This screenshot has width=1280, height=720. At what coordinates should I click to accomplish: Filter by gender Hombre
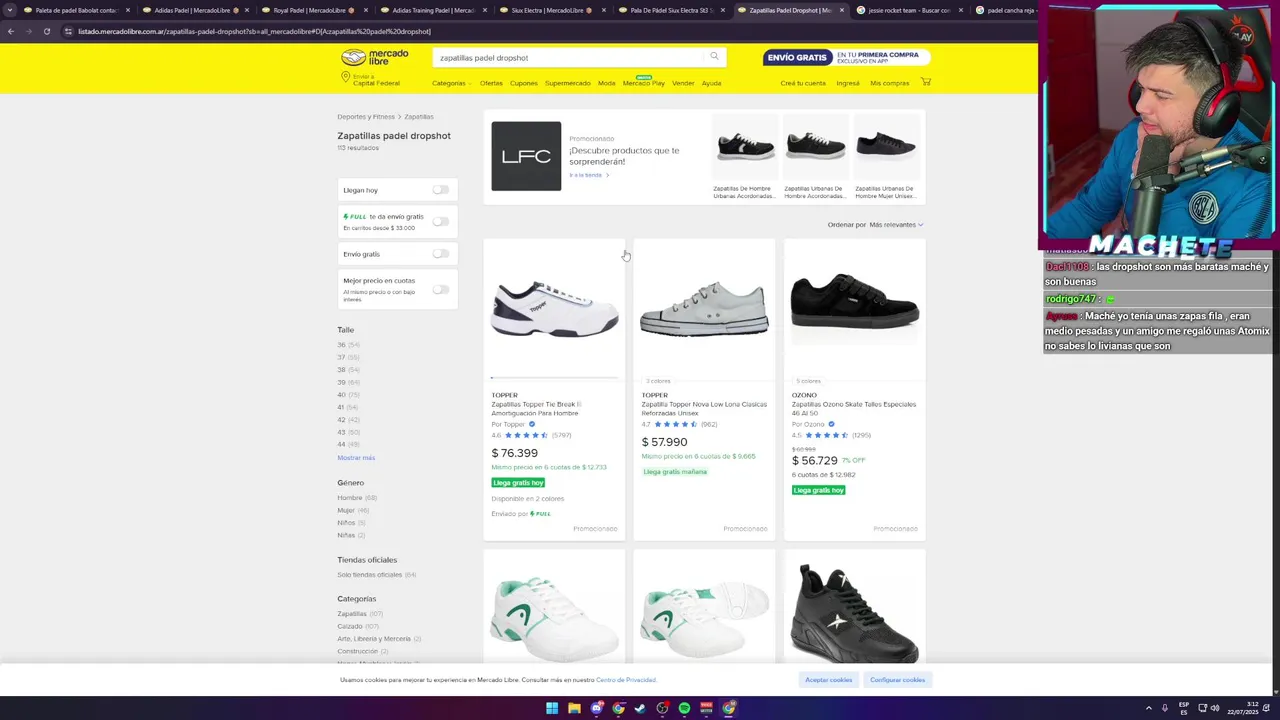pos(357,498)
